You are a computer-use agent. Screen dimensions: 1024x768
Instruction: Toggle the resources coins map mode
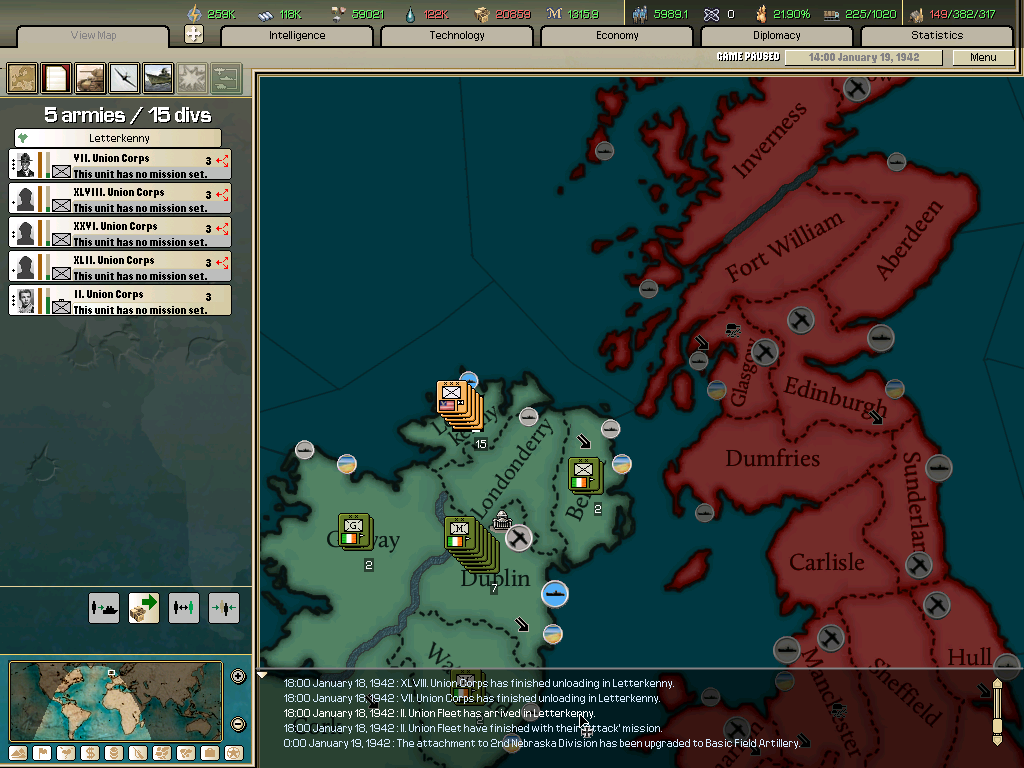[114, 755]
